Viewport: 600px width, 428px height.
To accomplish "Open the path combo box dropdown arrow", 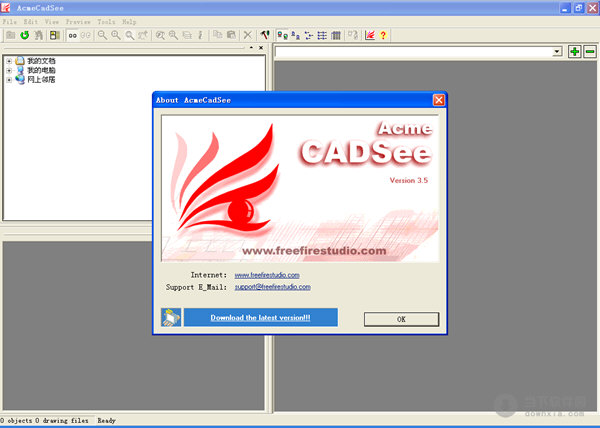I will [557, 51].
